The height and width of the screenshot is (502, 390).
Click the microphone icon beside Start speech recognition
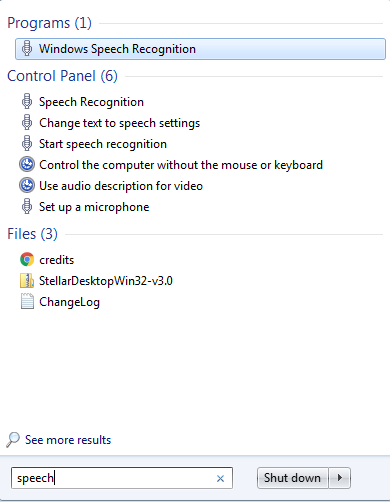point(27,144)
